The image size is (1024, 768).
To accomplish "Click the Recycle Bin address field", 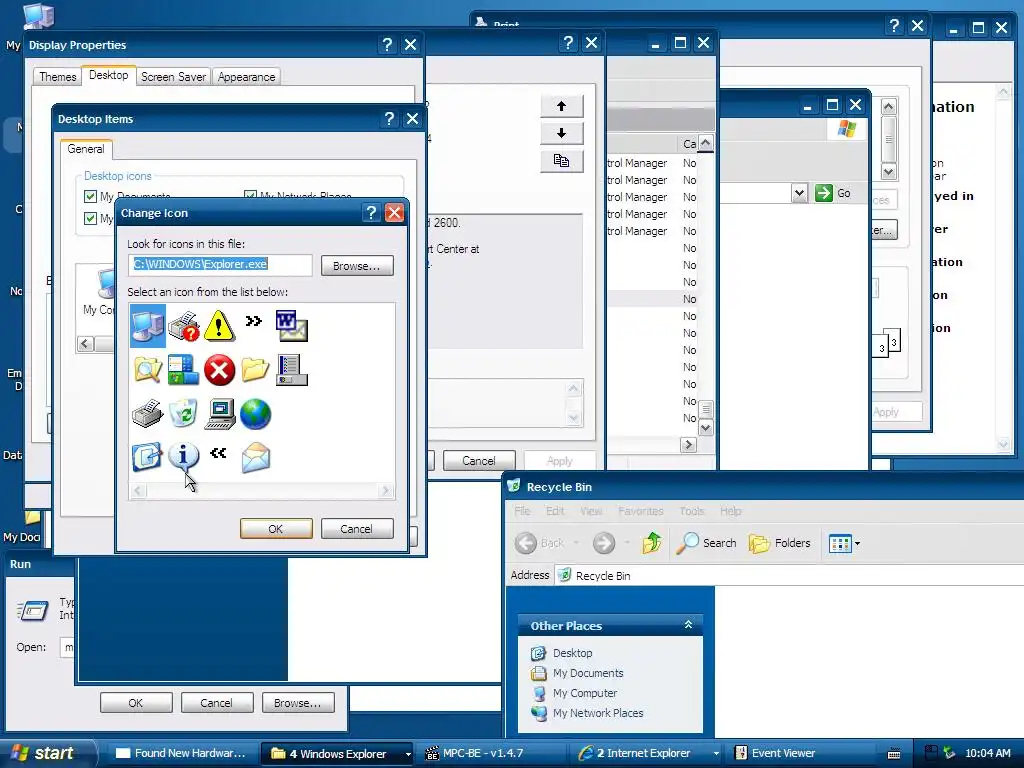I will (790, 575).
